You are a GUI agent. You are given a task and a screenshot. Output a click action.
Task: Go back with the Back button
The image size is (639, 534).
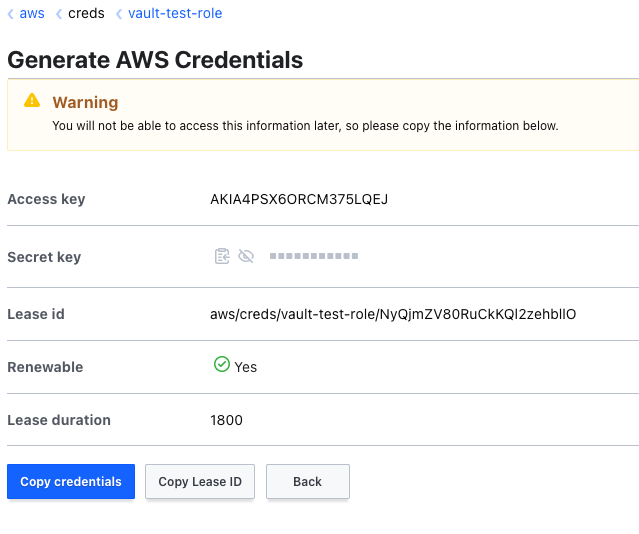pyautogui.click(x=307, y=481)
